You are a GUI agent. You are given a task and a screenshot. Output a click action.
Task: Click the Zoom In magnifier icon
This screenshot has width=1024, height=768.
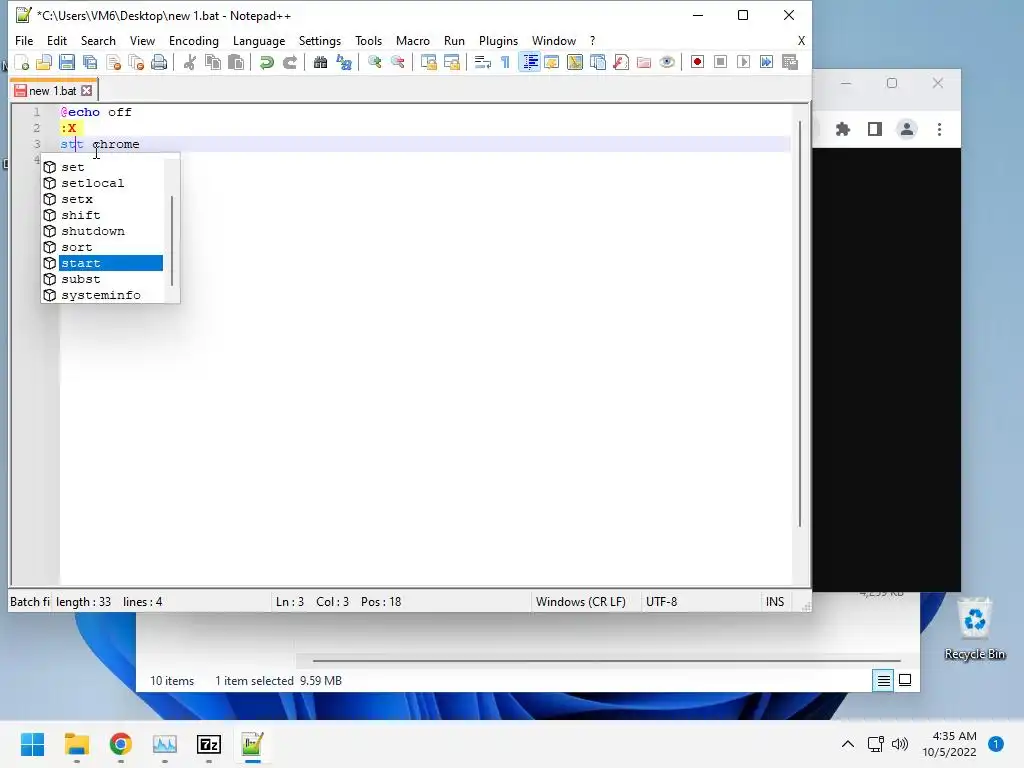[x=374, y=63]
